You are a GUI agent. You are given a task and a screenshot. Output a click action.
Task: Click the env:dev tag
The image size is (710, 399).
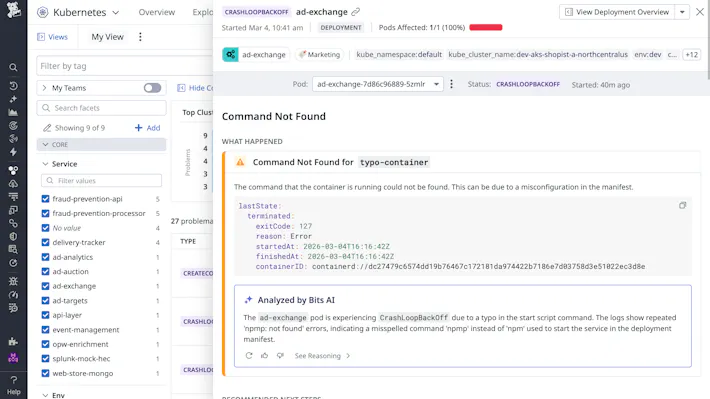pyautogui.click(x=648, y=54)
